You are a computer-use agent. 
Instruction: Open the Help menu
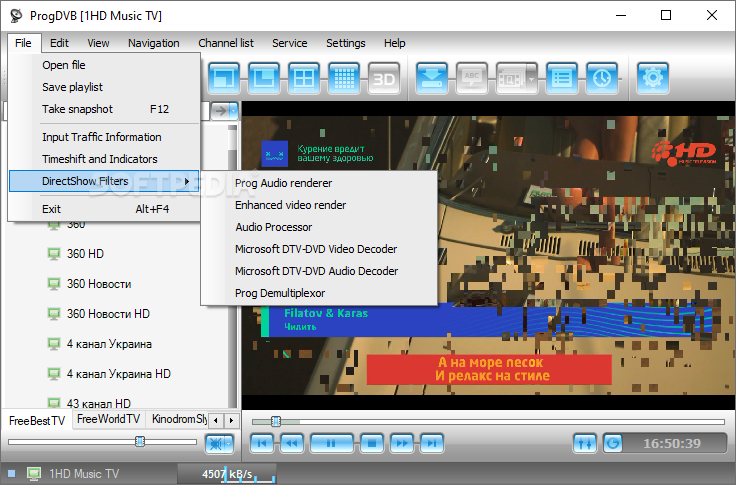pos(394,43)
